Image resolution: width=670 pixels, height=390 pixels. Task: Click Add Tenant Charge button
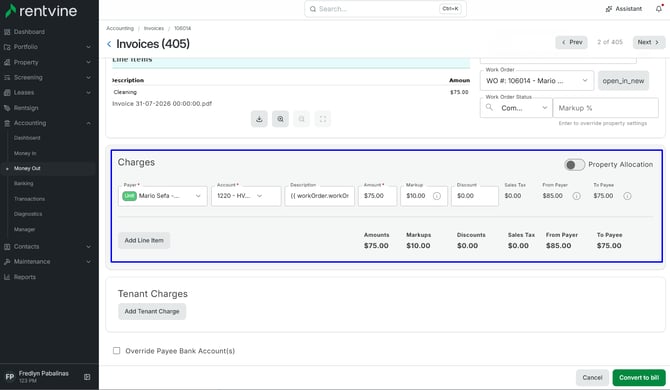[x=152, y=311]
